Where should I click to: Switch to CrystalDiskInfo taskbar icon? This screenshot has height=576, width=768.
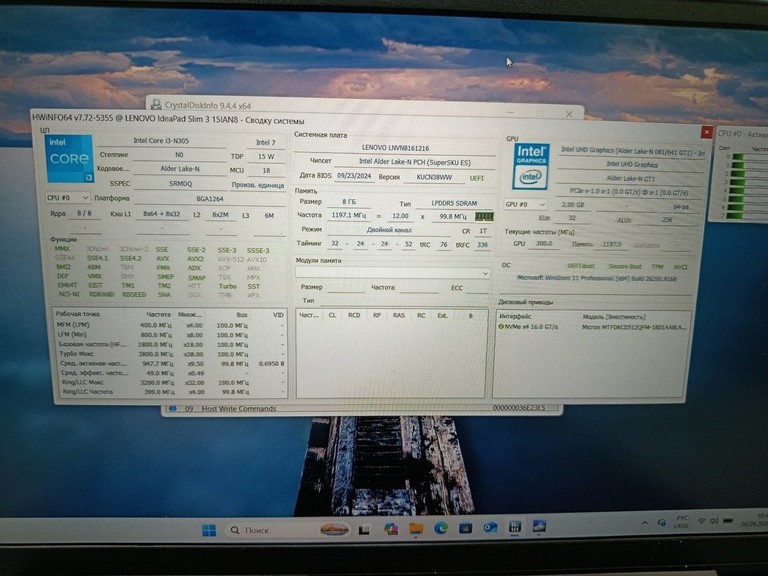pyautogui.click(x=539, y=527)
